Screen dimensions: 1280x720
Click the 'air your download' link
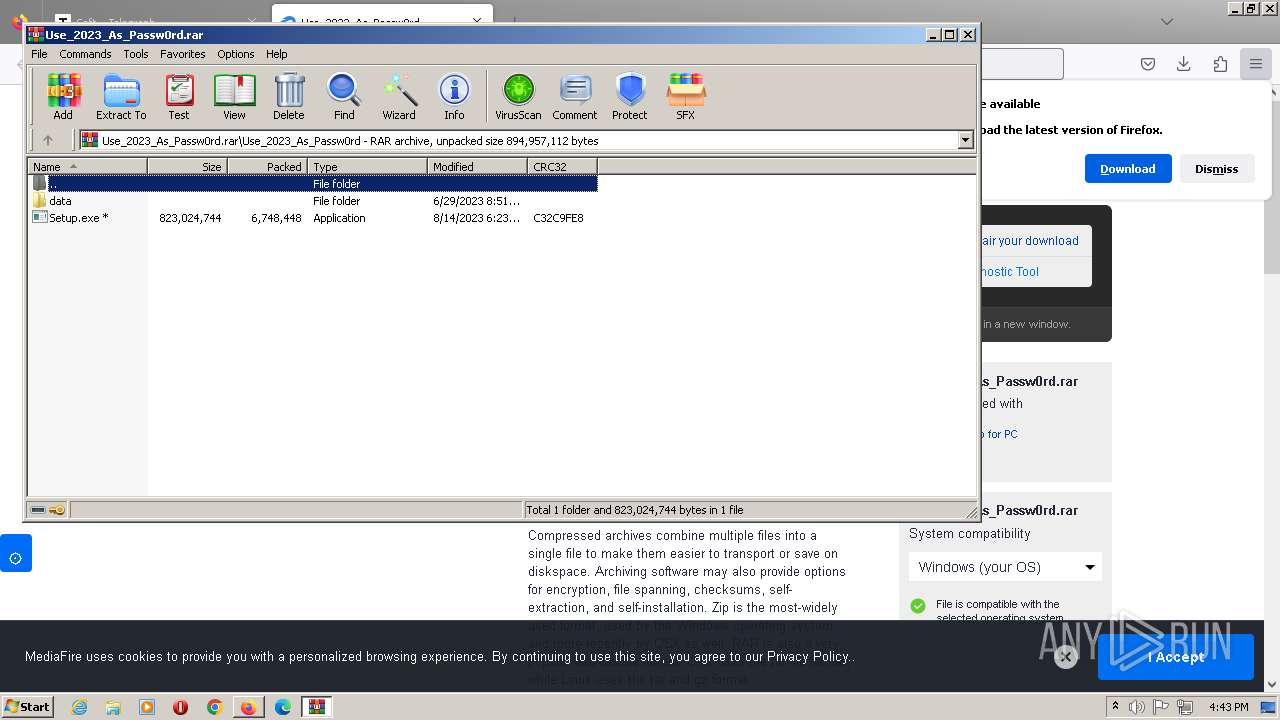(x=1030, y=240)
